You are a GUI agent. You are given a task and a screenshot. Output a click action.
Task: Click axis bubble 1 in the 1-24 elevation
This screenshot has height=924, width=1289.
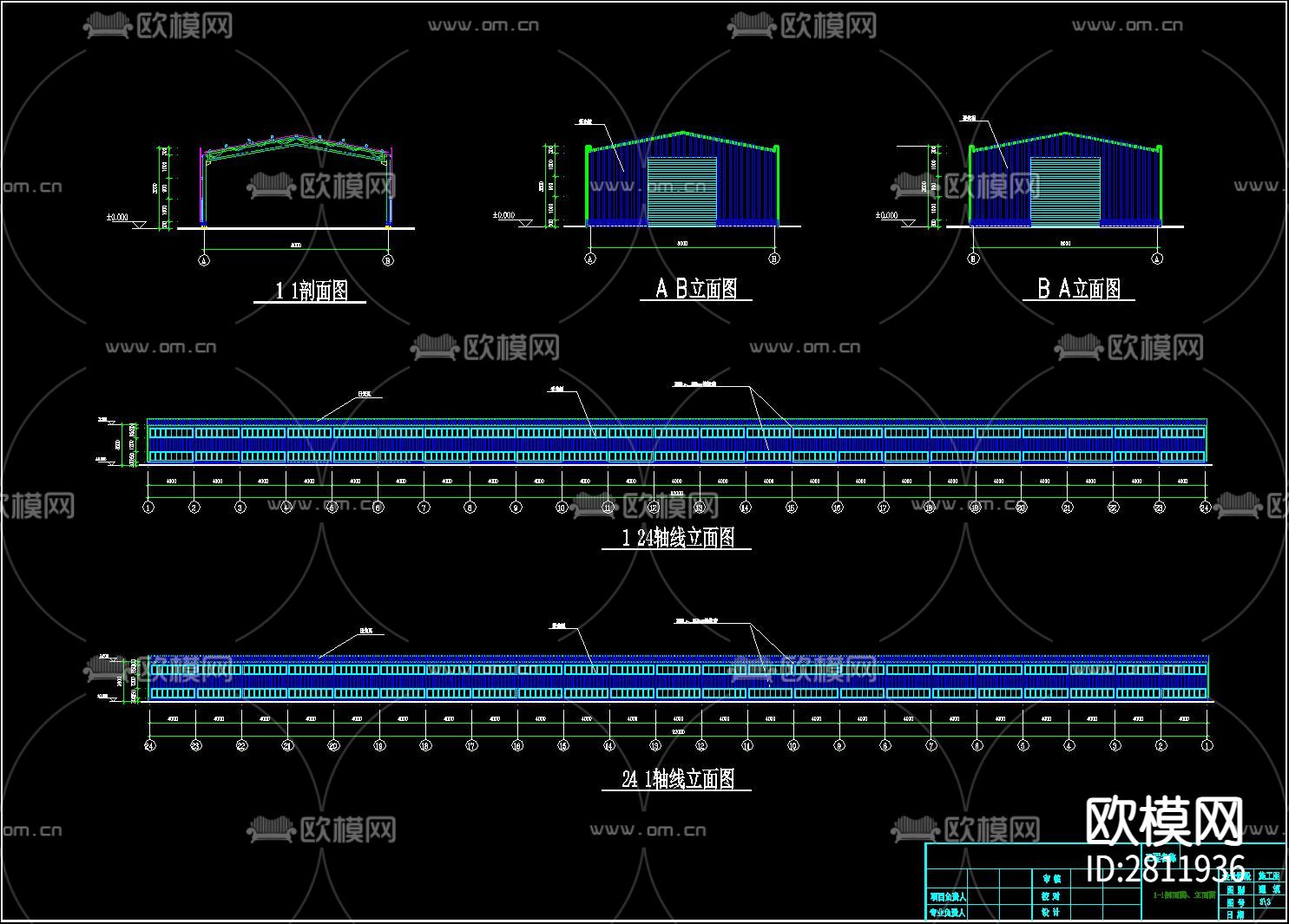(148, 508)
